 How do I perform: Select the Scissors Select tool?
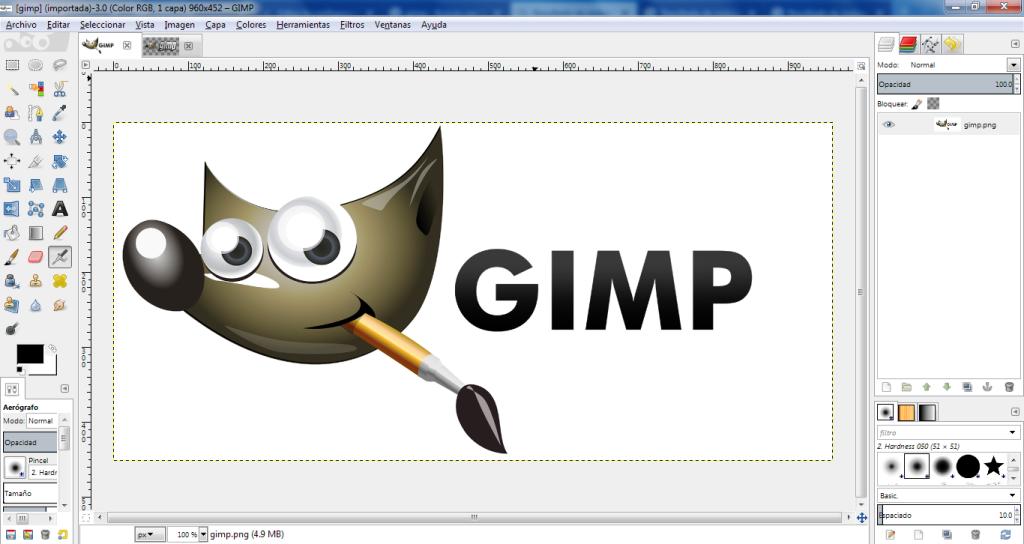click(x=59, y=89)
